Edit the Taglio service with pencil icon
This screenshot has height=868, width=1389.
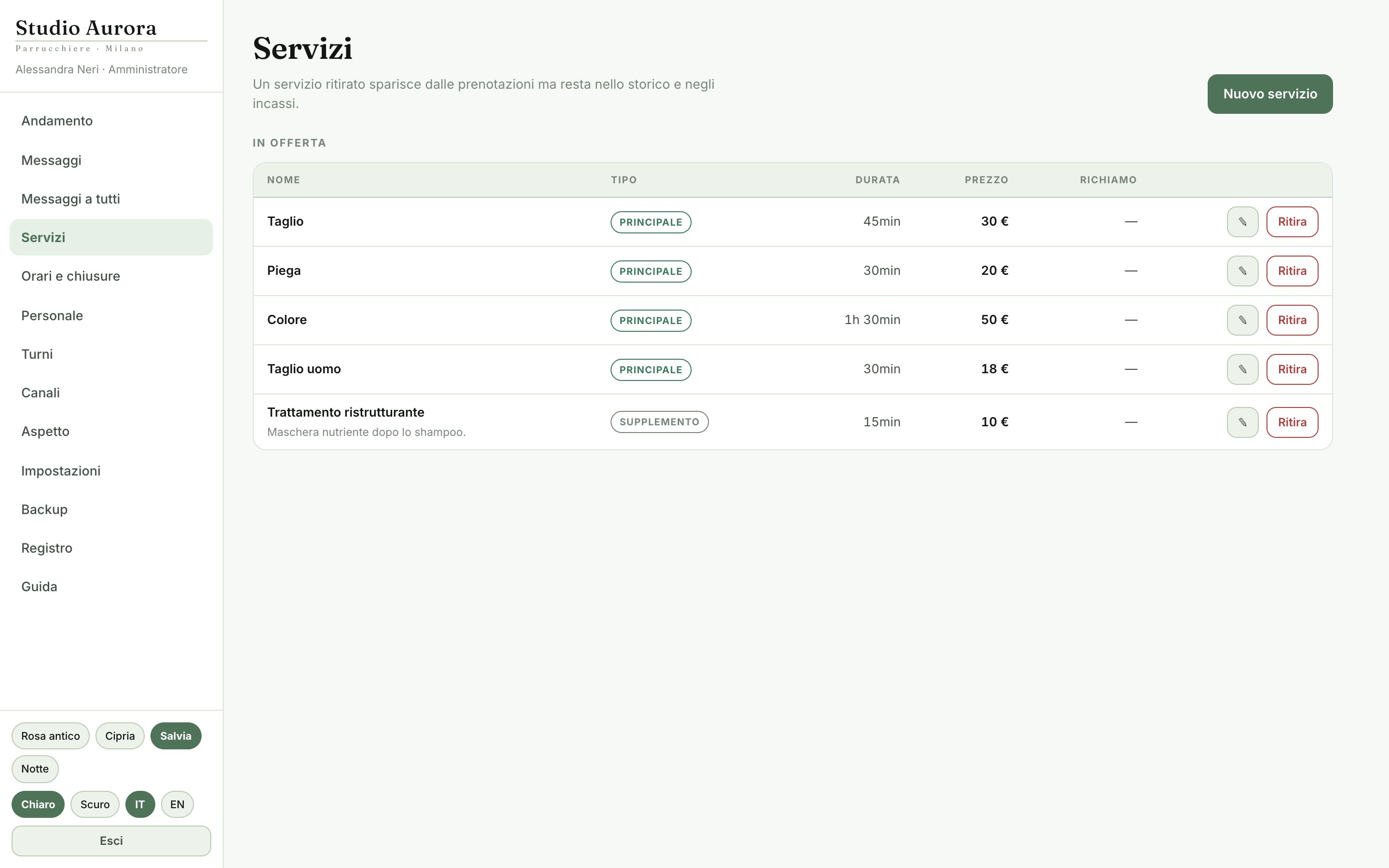[x=1242, y=222]
